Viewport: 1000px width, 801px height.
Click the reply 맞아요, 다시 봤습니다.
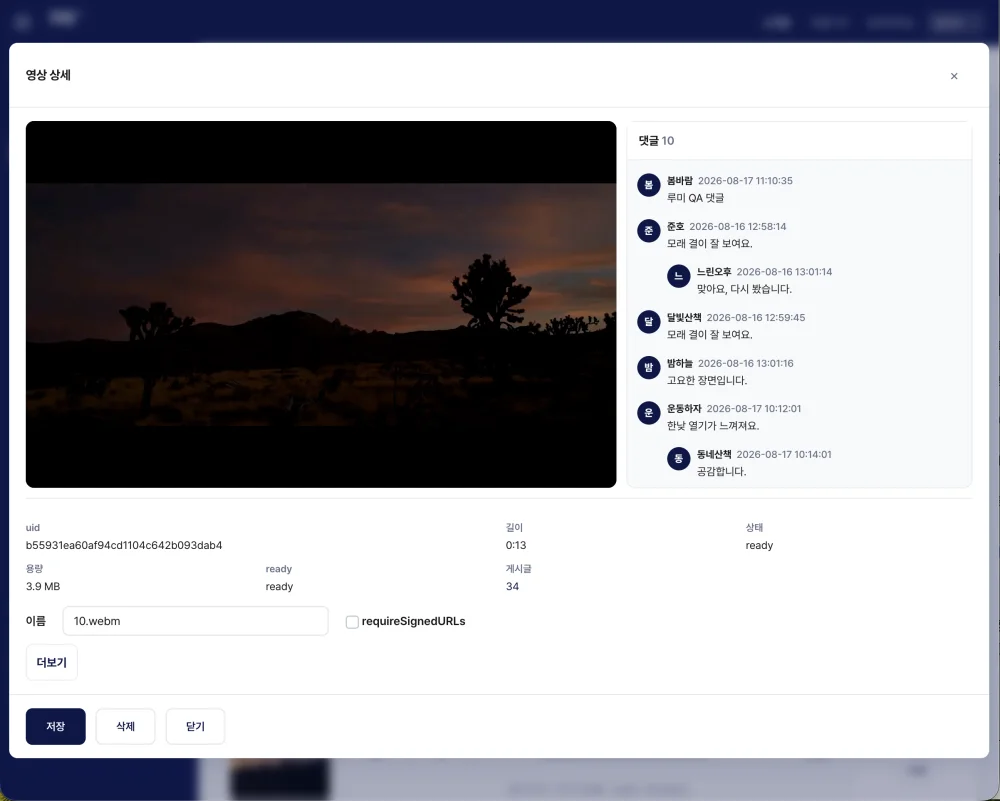(744, 289)
